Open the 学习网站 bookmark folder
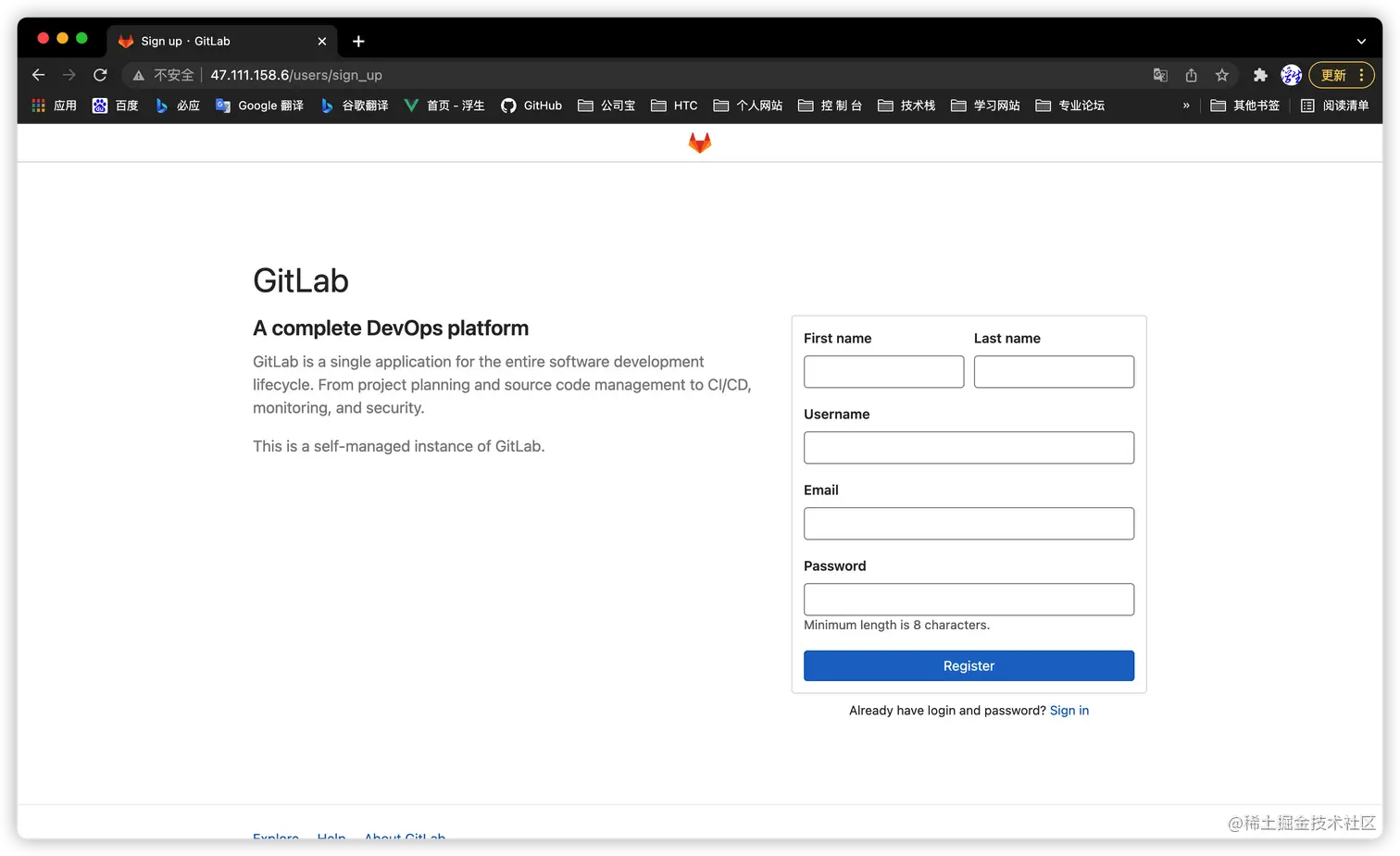Viewport: 1400px width, 856px height. click(985, 105)
